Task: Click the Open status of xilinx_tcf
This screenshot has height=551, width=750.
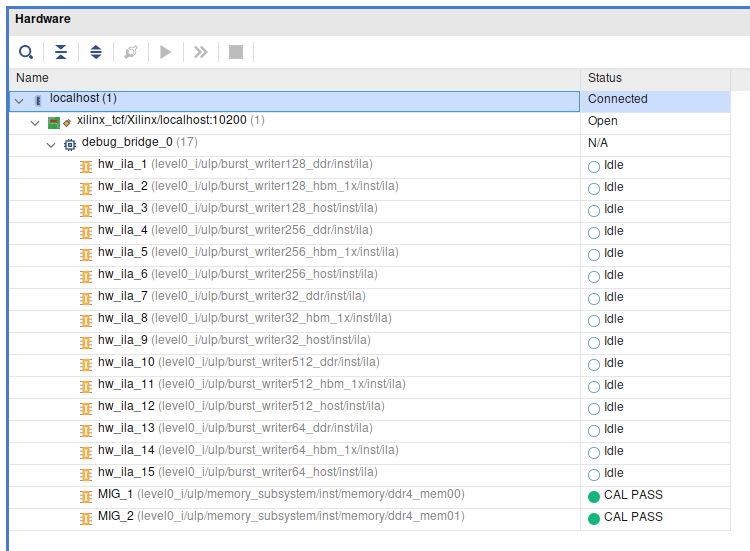Action: (603, 121)
